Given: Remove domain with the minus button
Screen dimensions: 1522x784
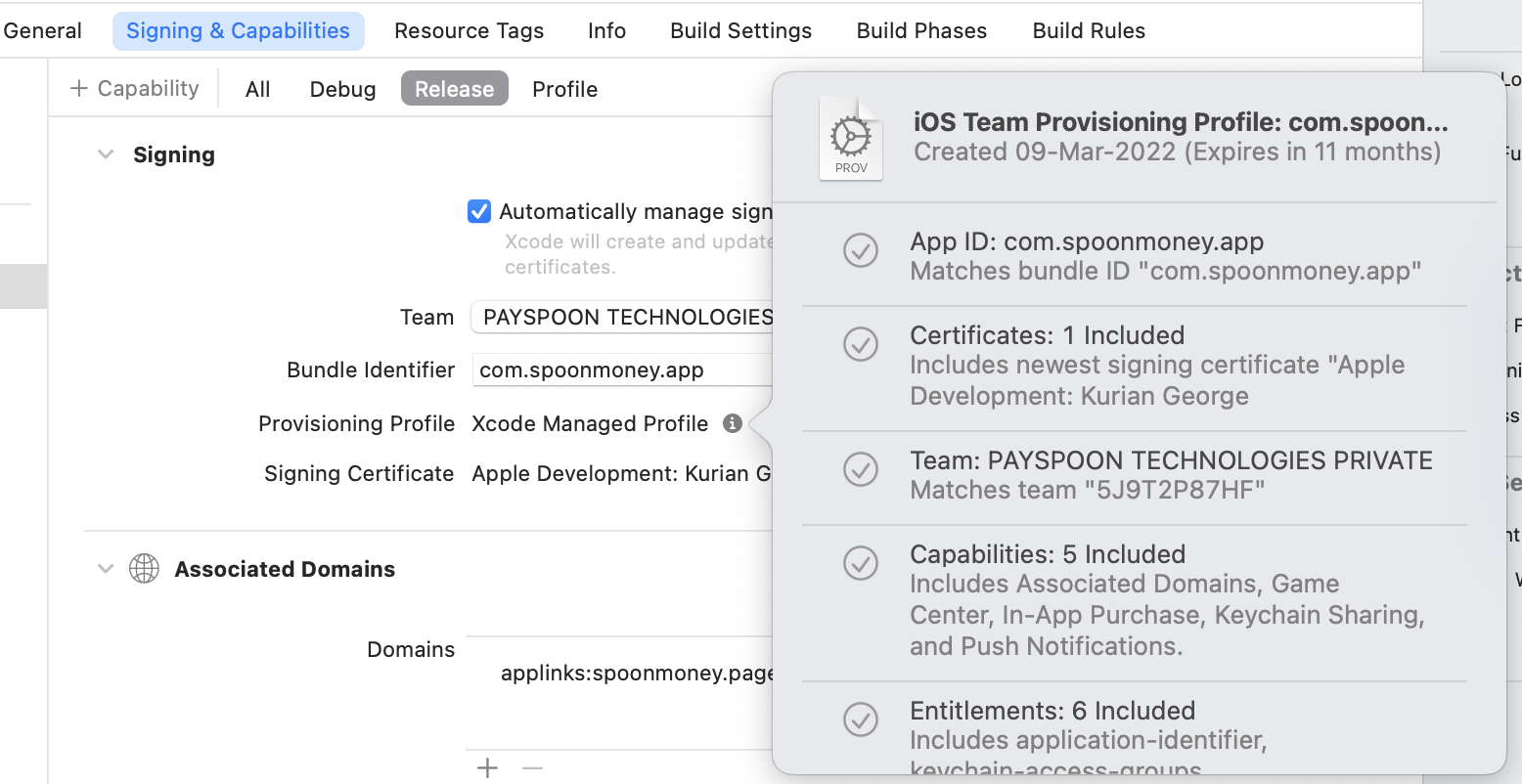Looking at the screenshot, I should tap(532, 768).
